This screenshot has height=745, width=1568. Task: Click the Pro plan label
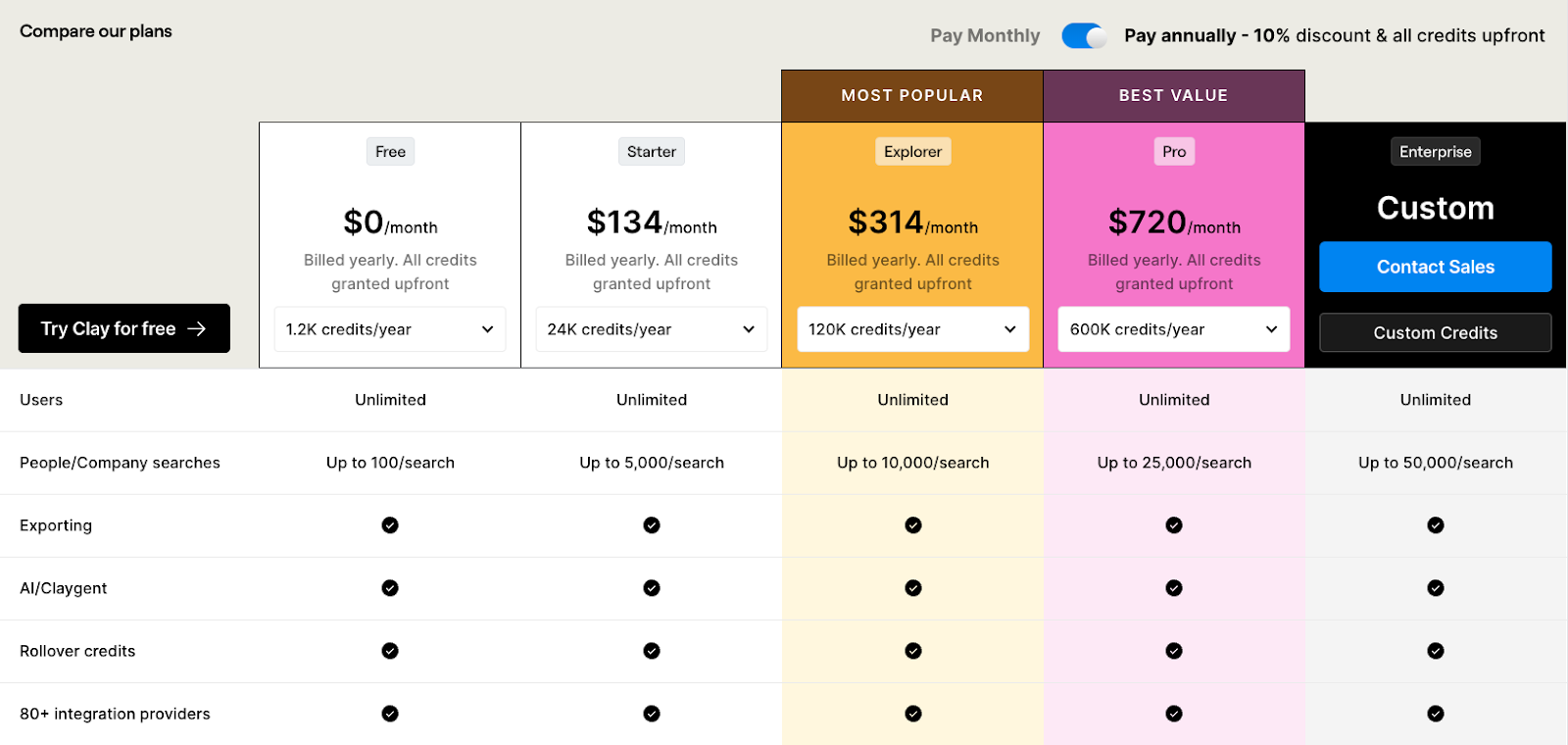coord(1174,152)
